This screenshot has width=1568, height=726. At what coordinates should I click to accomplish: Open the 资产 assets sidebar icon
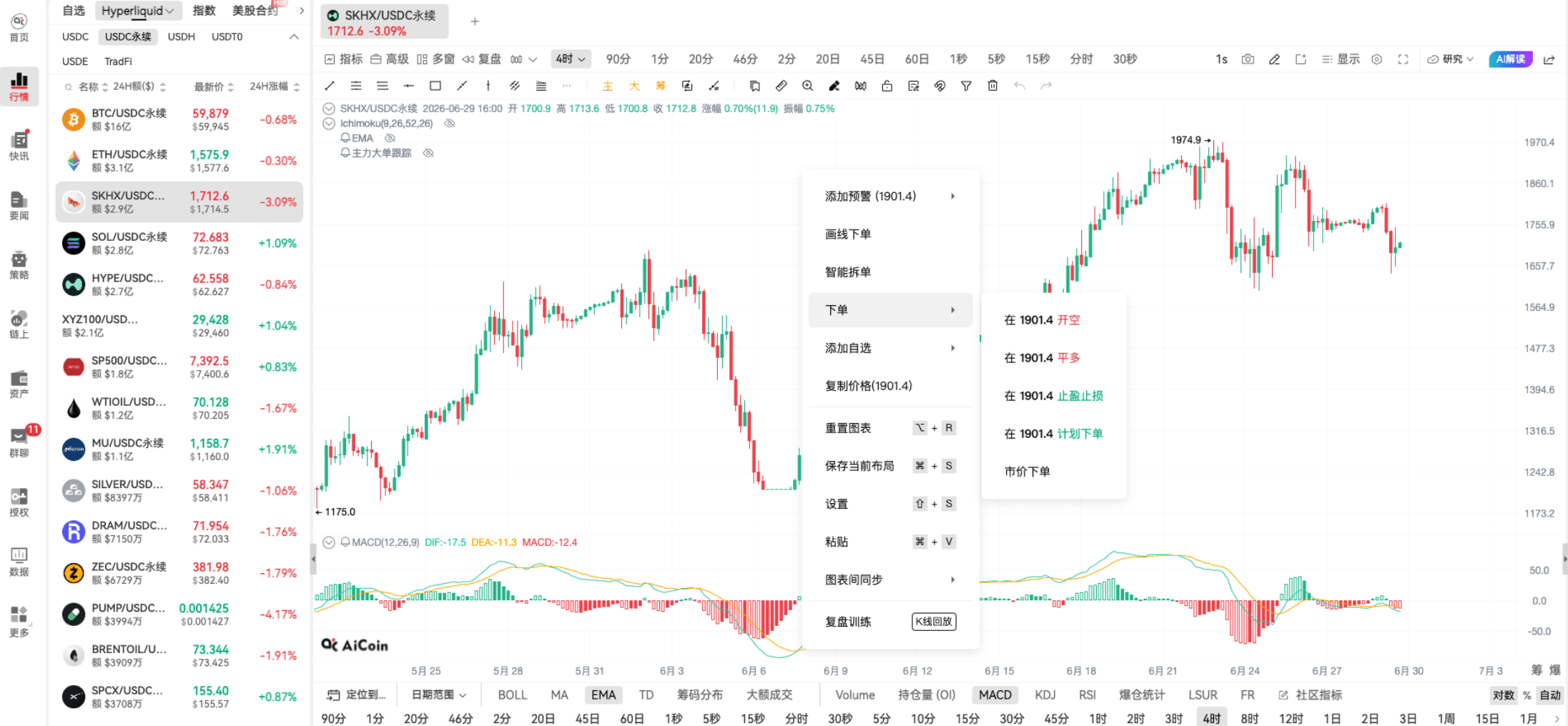coord(19,383)
